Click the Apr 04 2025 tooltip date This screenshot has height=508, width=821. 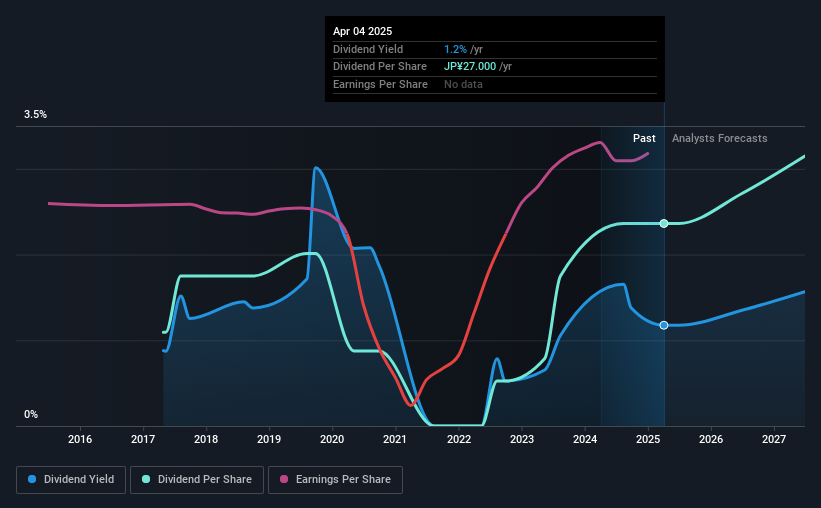(362, 31)
